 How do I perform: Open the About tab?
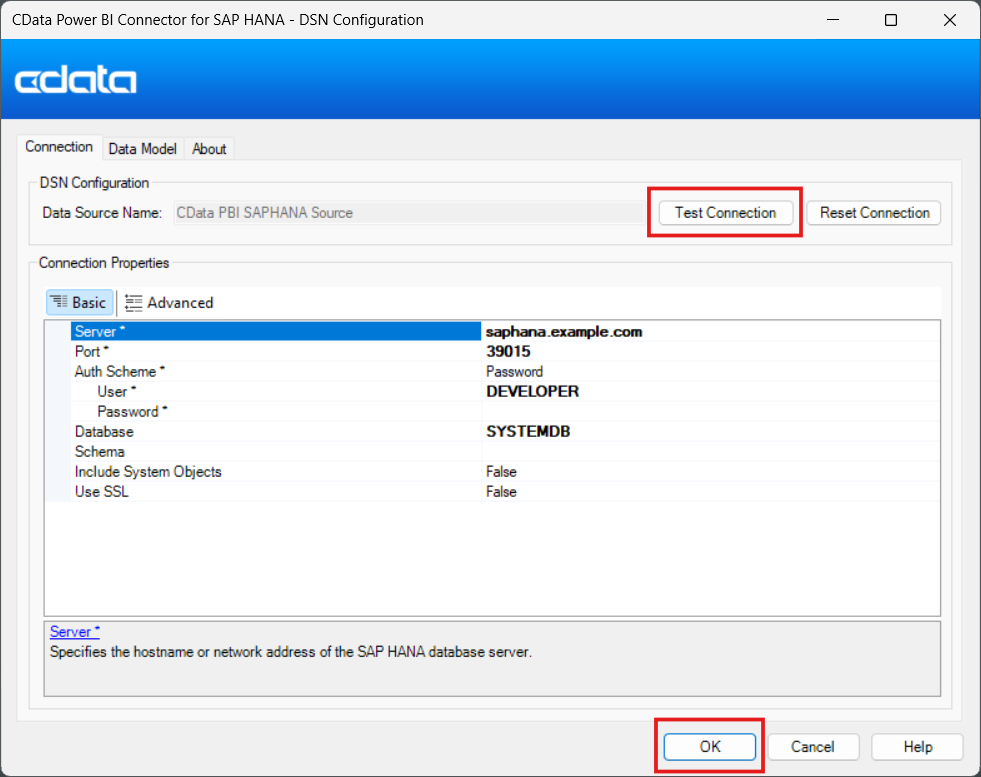[x=209, y=149]
